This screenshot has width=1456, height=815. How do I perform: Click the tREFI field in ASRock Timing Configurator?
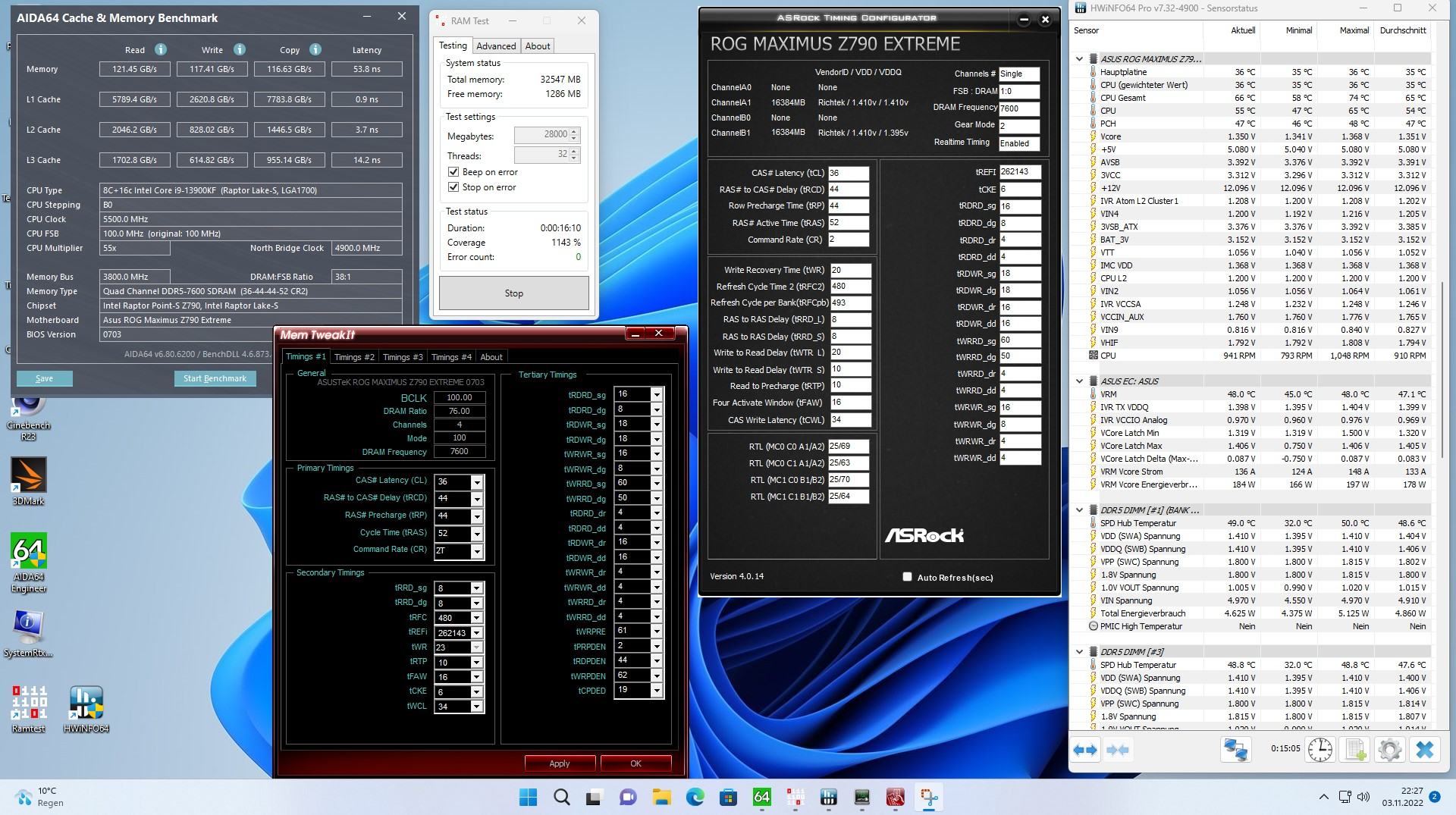(1020, 172)
